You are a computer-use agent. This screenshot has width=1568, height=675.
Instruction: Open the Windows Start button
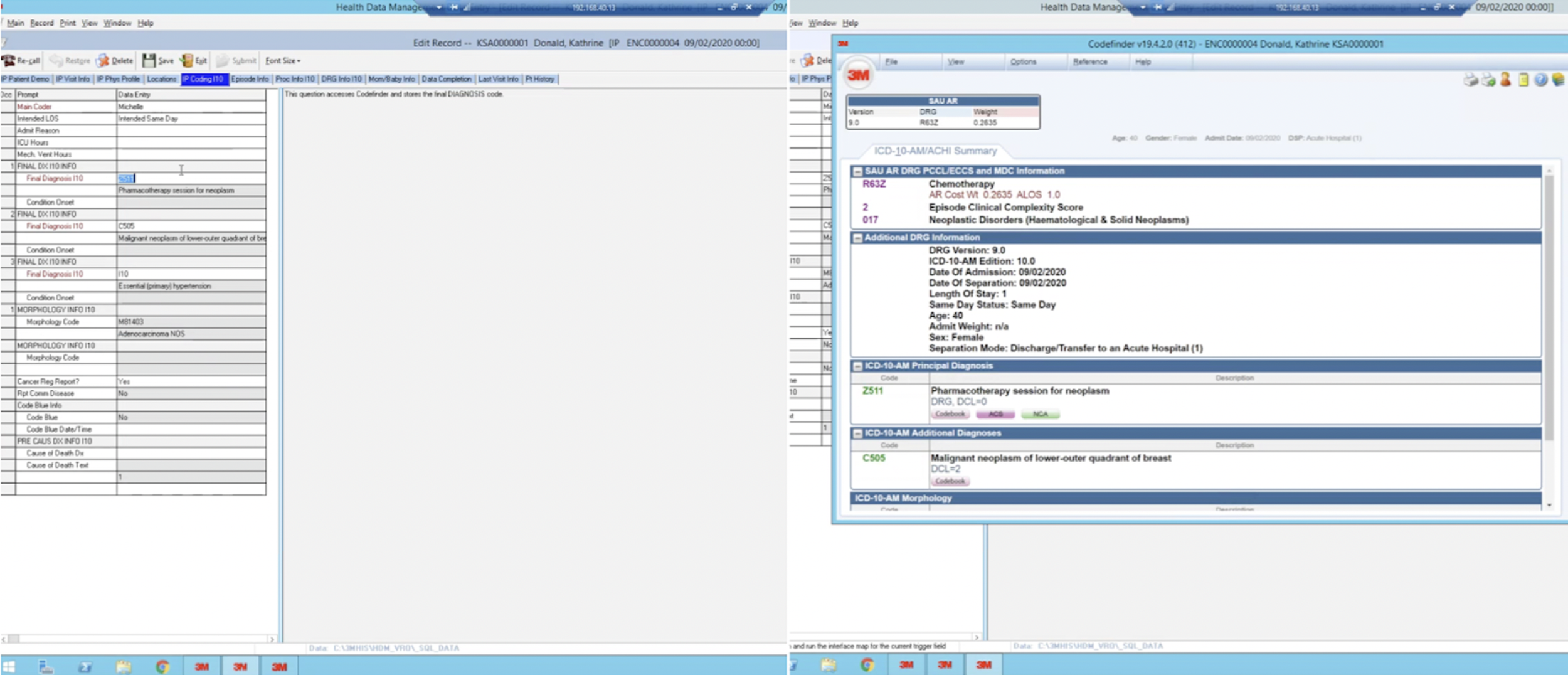pyautogui.click(x=9, y=666)
